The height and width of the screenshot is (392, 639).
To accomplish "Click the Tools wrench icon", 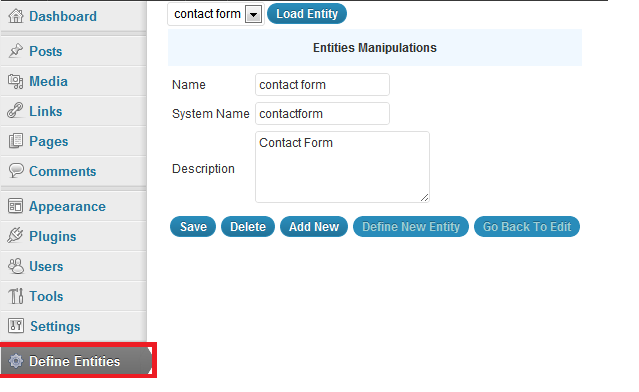I will tap(16, 296).
